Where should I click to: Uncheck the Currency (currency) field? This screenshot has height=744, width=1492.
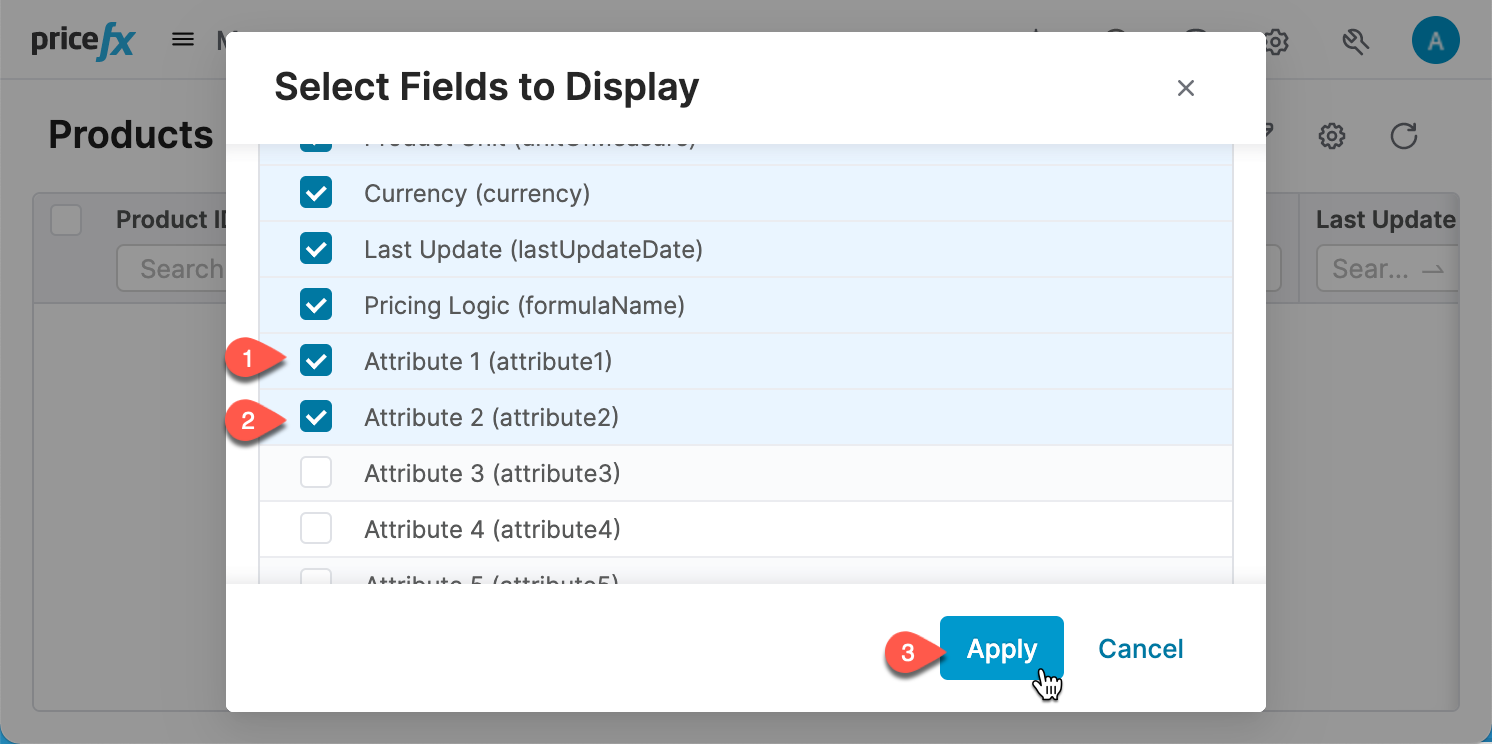point(316,193)
